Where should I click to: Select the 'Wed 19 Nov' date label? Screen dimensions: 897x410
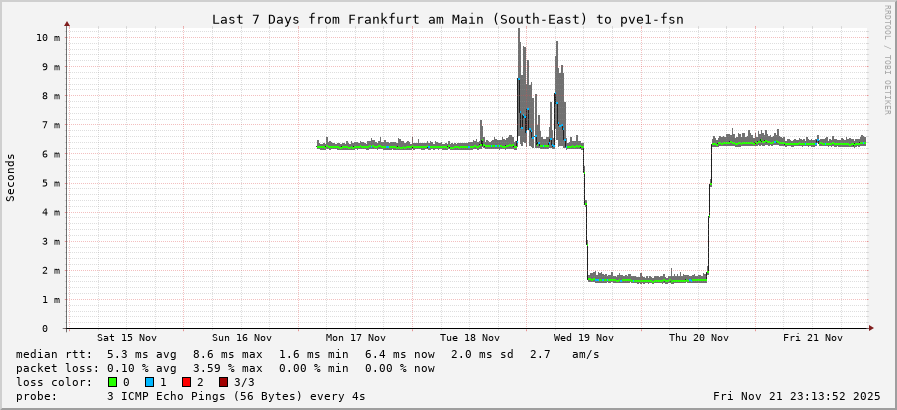[584, 338]
